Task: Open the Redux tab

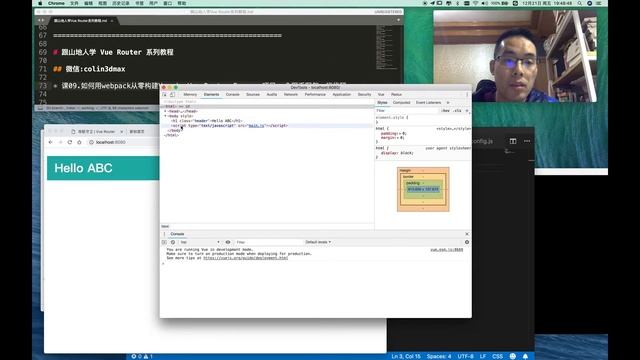Action: tap(396, 94)
